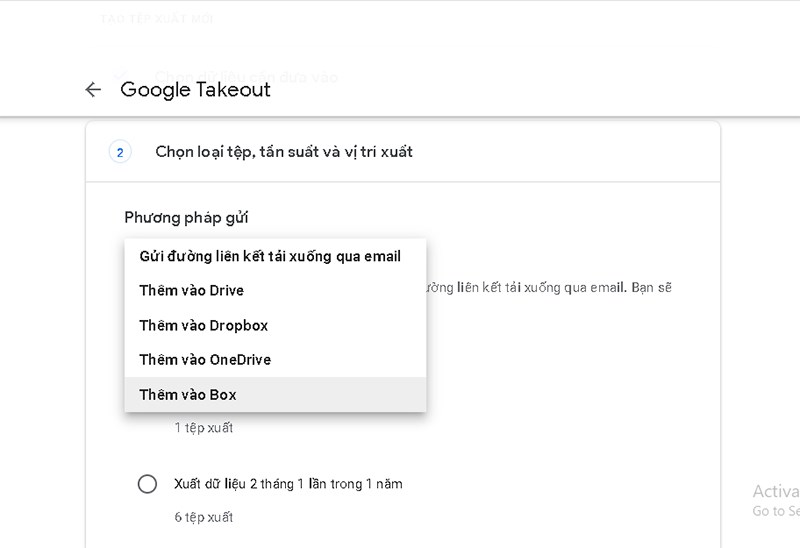Open the 'Chọn loại tệp, tần suất và vị trí xuất' step header

(284, 152)
